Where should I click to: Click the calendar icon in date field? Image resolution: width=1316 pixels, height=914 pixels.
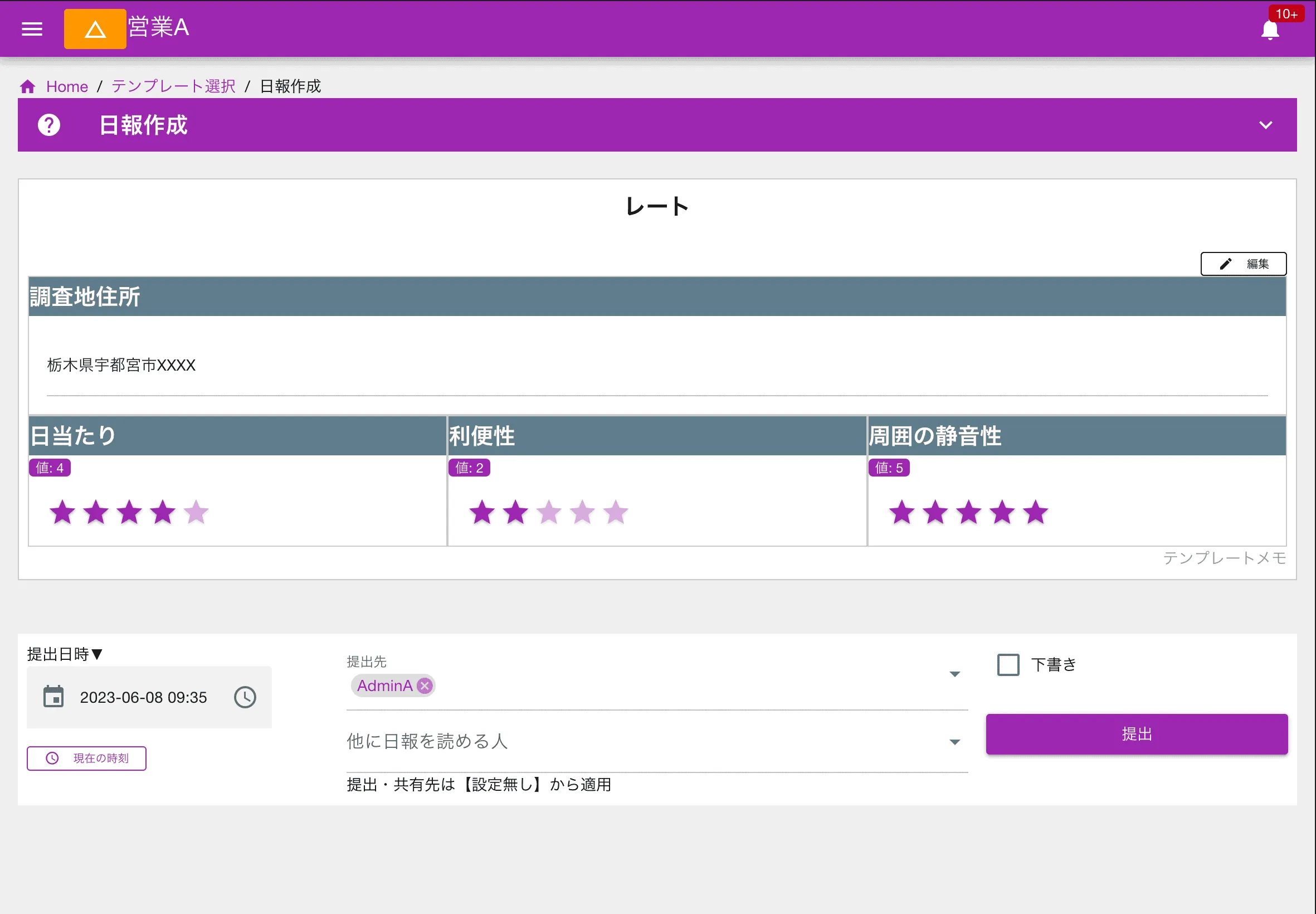click(x=54, y=697)
